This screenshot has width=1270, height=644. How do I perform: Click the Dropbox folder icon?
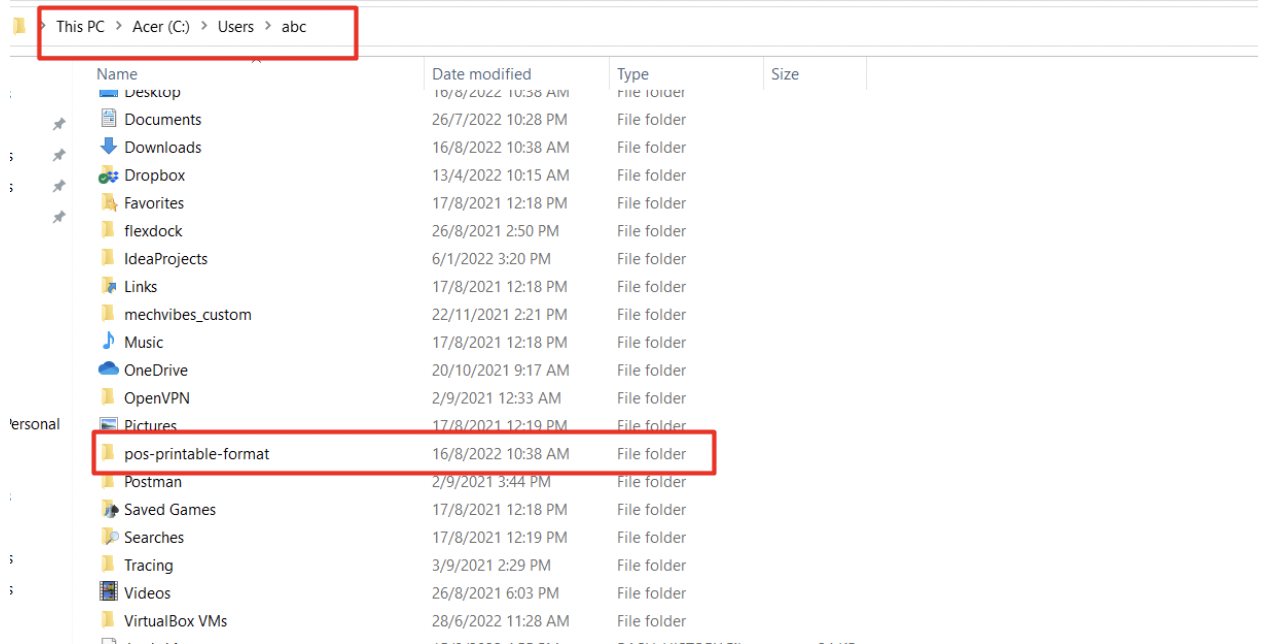tap(109, 175)
